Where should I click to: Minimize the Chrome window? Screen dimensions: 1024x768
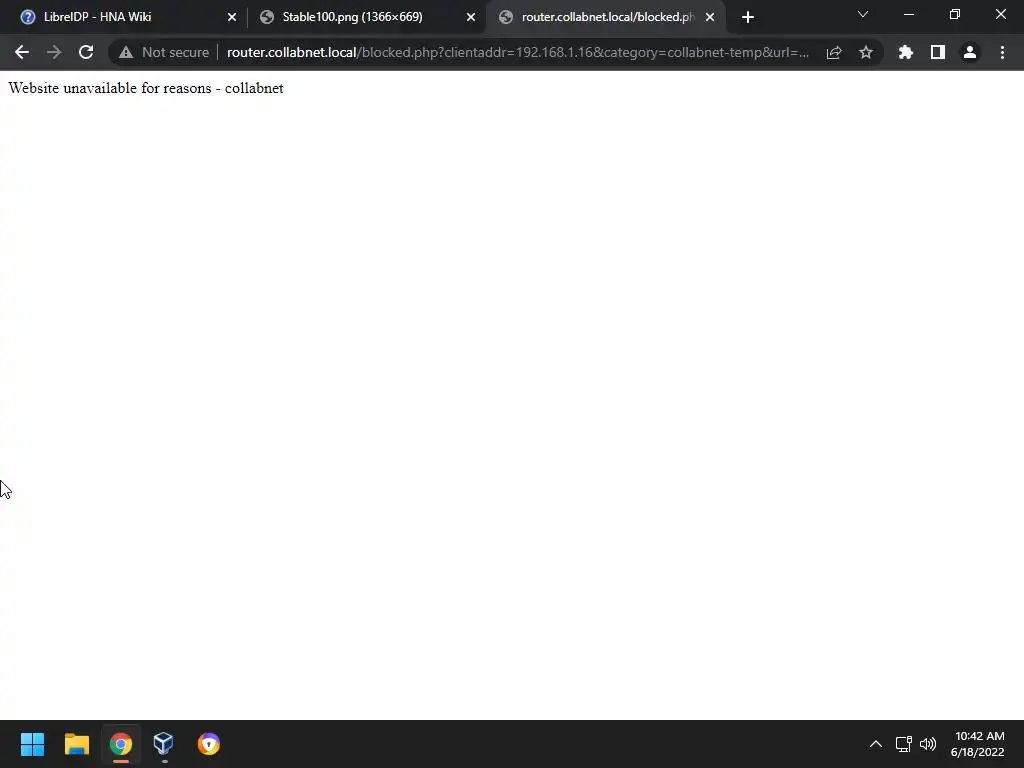click(909, 14)
